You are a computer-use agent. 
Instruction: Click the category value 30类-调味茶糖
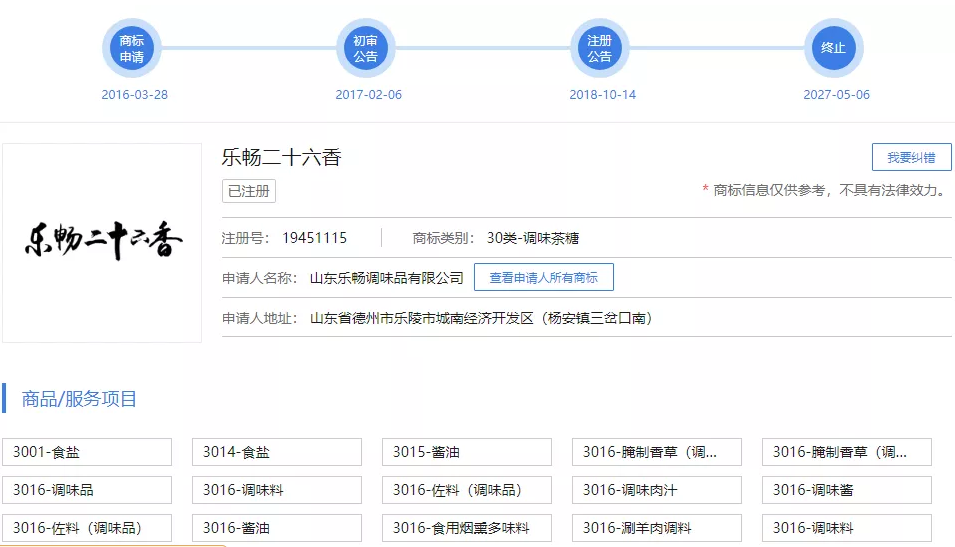pos(532,238)
